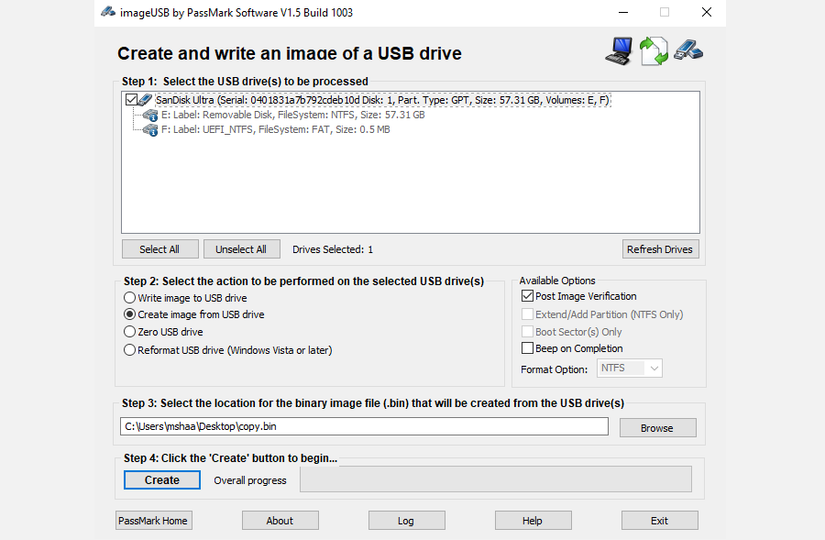Open PassMark Home link button
The height and width of the screenshot is (540, 825).
click(153, 521)
